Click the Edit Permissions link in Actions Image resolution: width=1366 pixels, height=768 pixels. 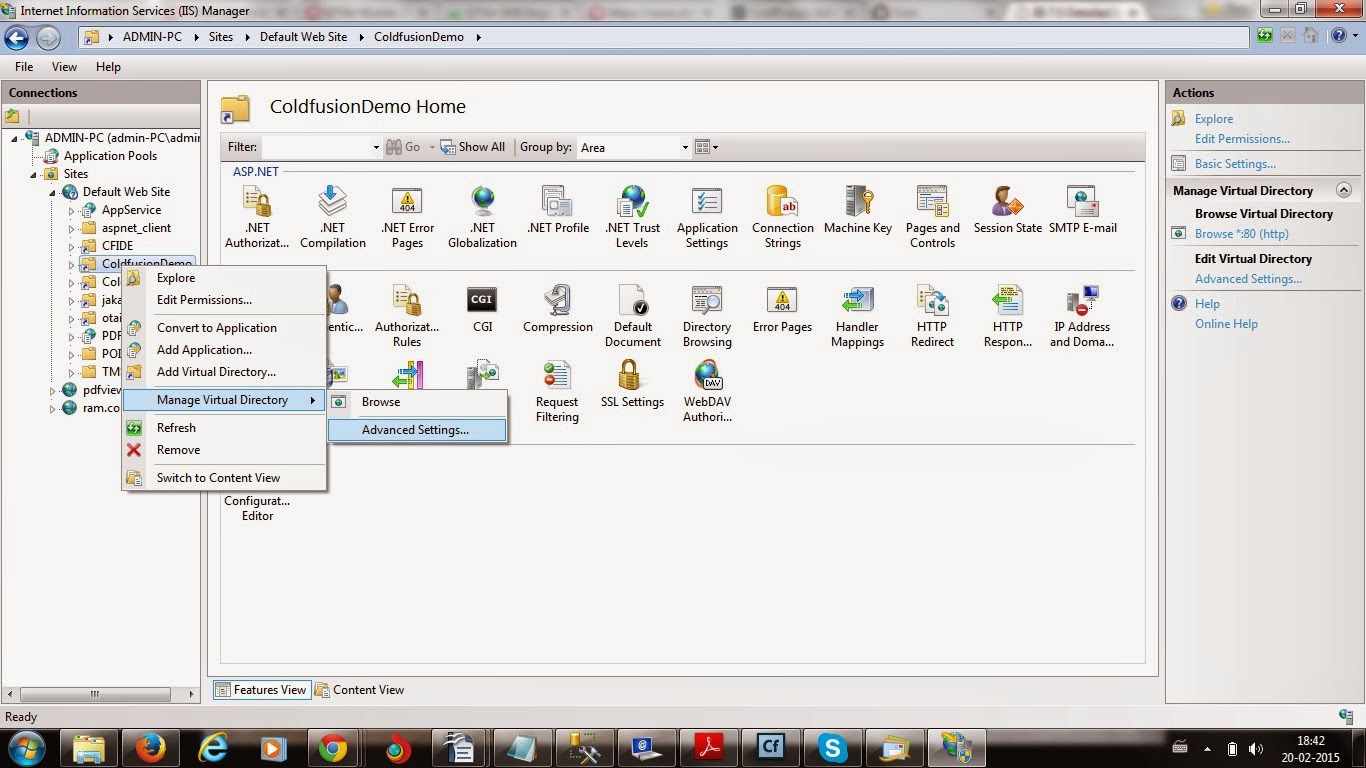[1242, 139]
